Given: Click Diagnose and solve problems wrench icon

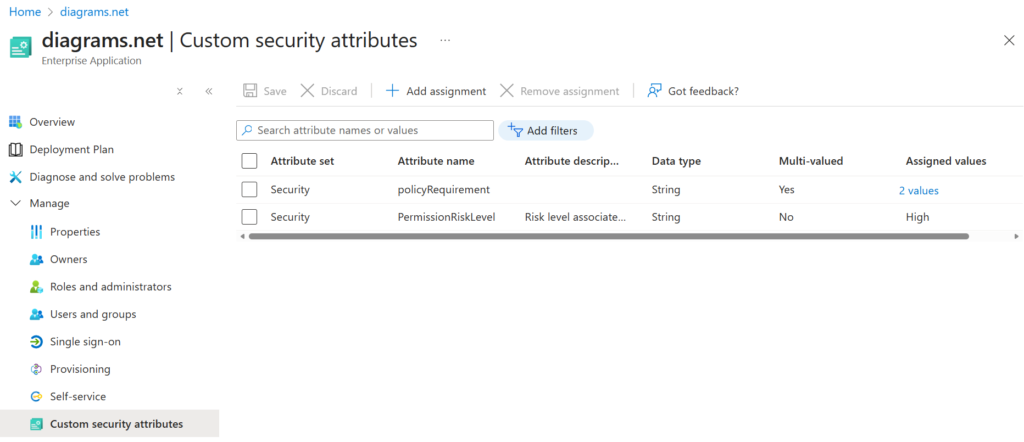Looking at the screenshot, I should coord(15,177).
